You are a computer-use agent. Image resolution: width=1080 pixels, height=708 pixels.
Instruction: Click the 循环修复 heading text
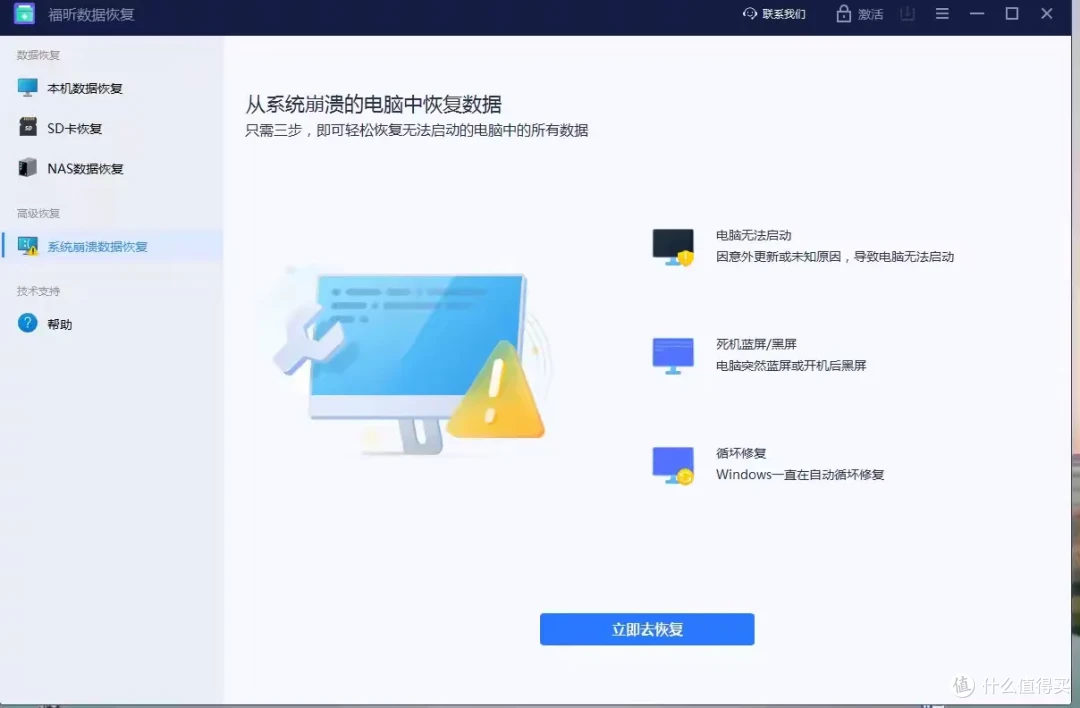tap(741, 453)
